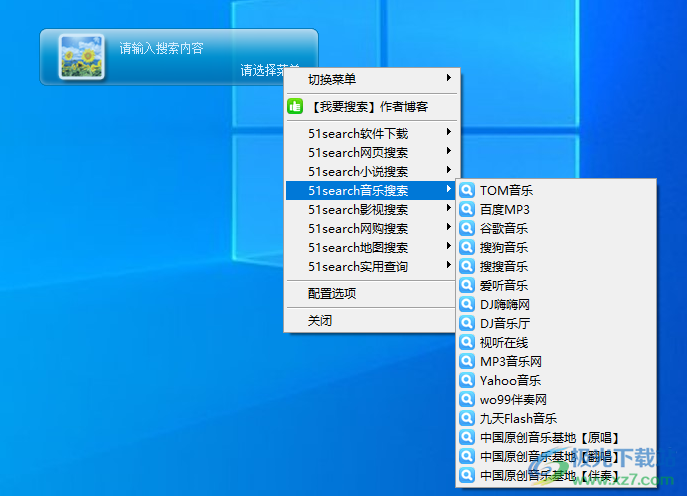Expand the 51search网购搜索 submenu arrow
This screenshot has height=496, width=687.
(x=448, y=227)
